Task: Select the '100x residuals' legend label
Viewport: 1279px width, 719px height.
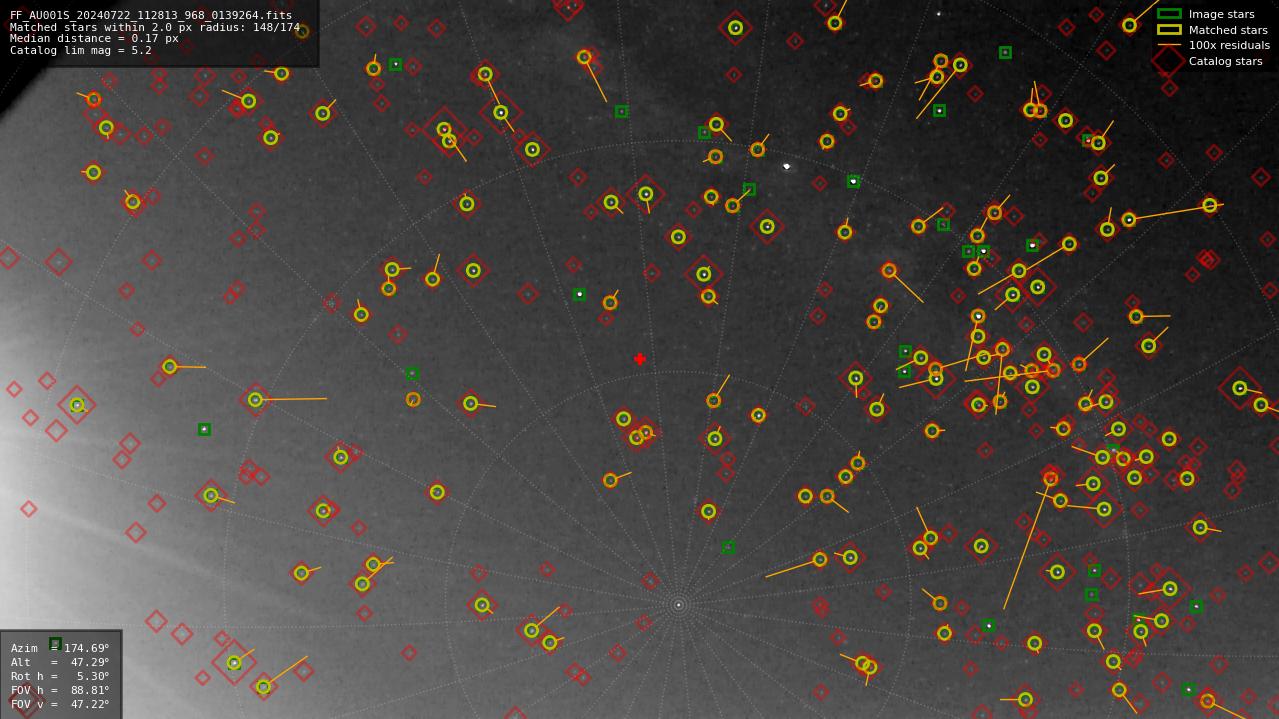Action: point(1229,45)
